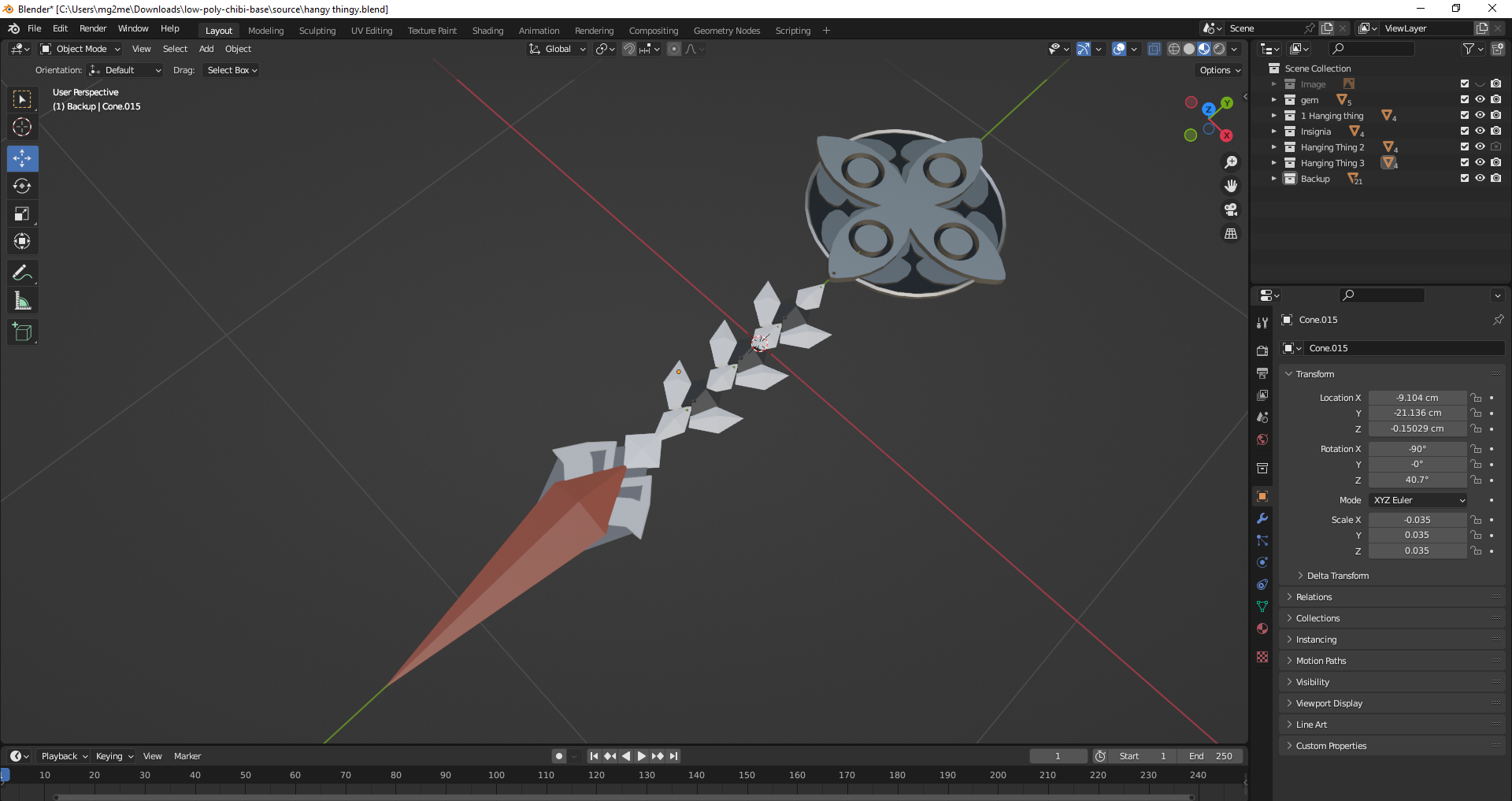
Task: Select the Rotate tool in toolbar
Action: 22,187
